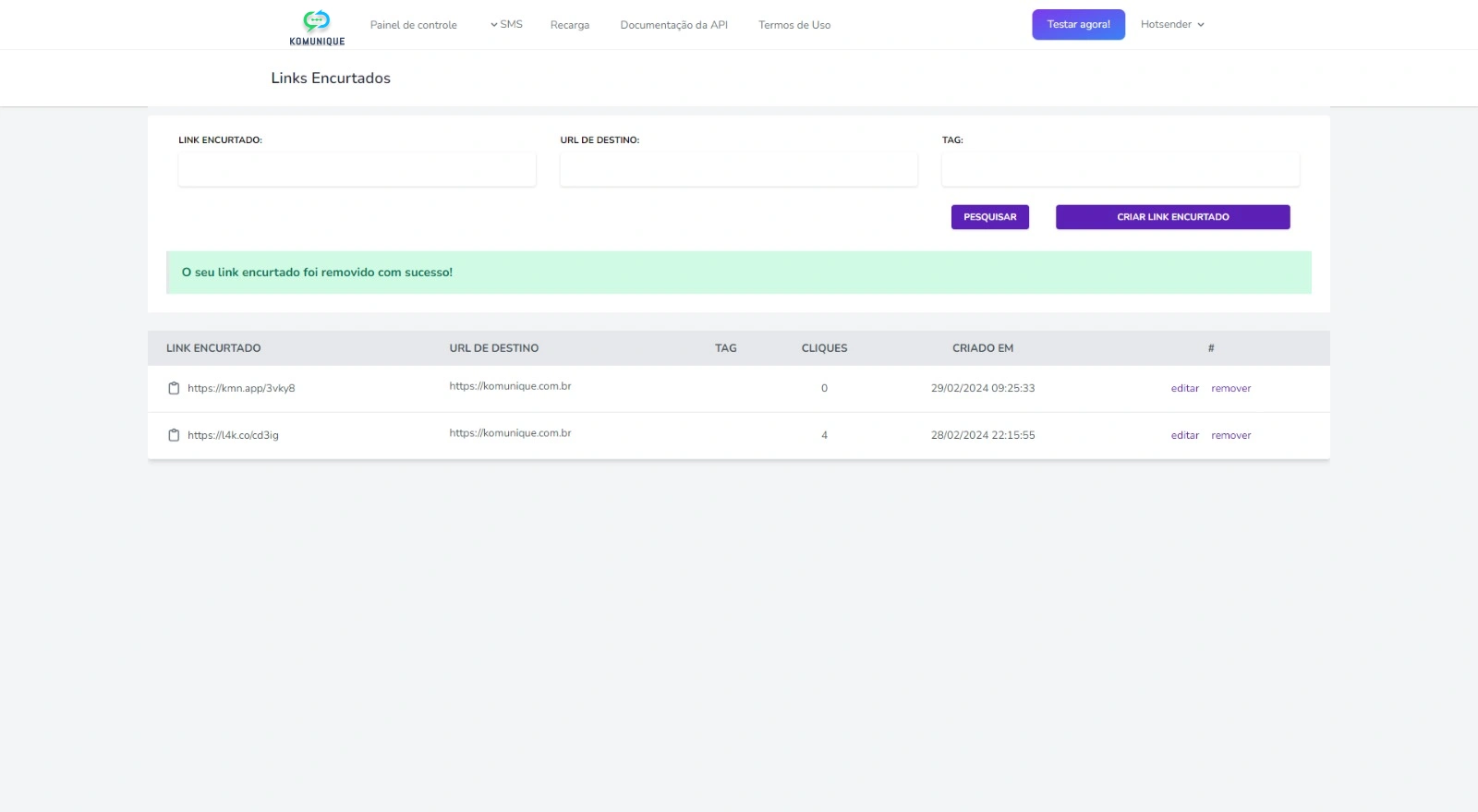Screen dimensions: 1478x812
Task: Open Termos de Uso
Action: pos(794,25)
